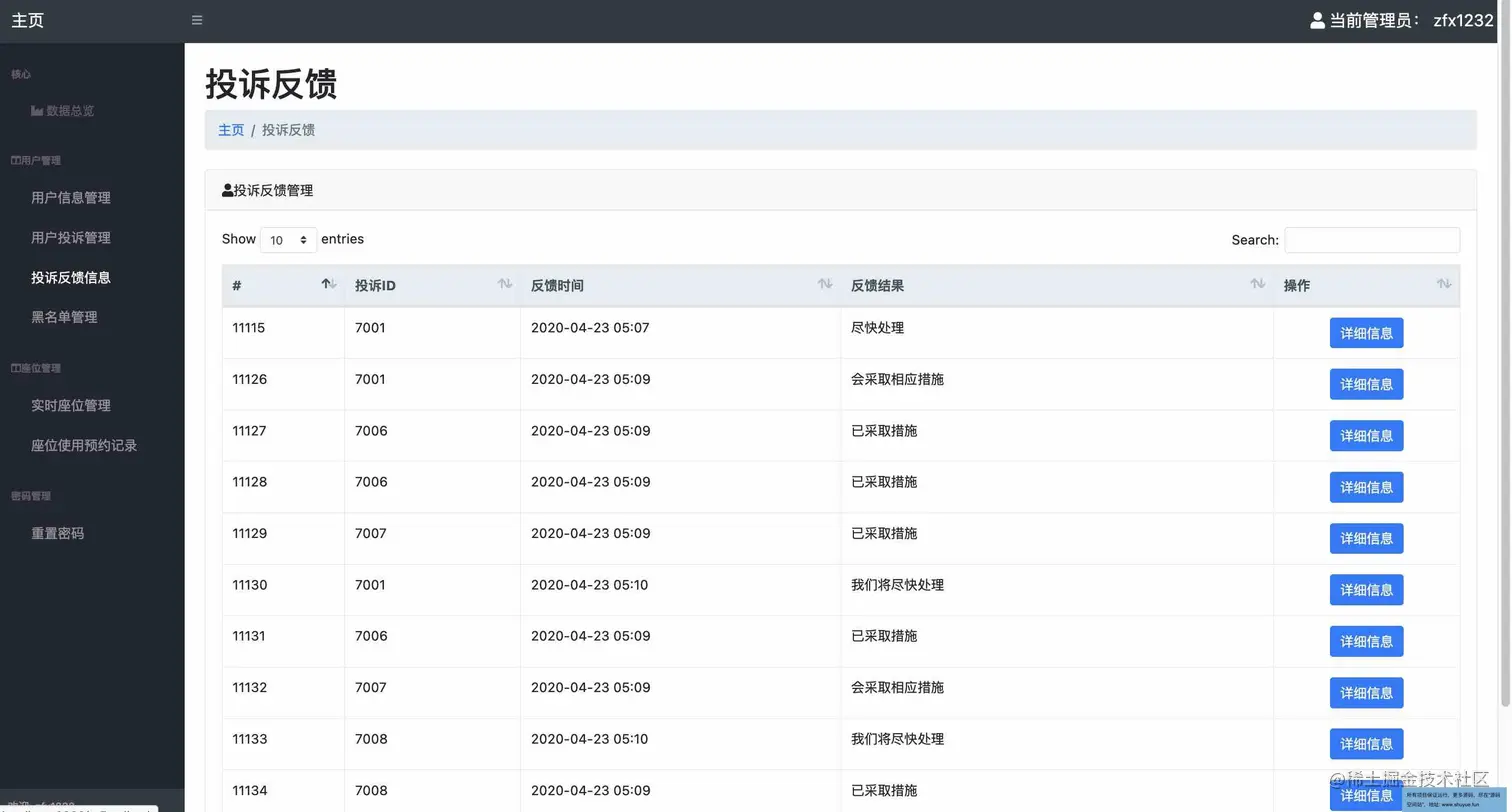The image size is (1512, 812).
Task: Click 详细信息 button for row 11132
Action: pos(1366,693)
